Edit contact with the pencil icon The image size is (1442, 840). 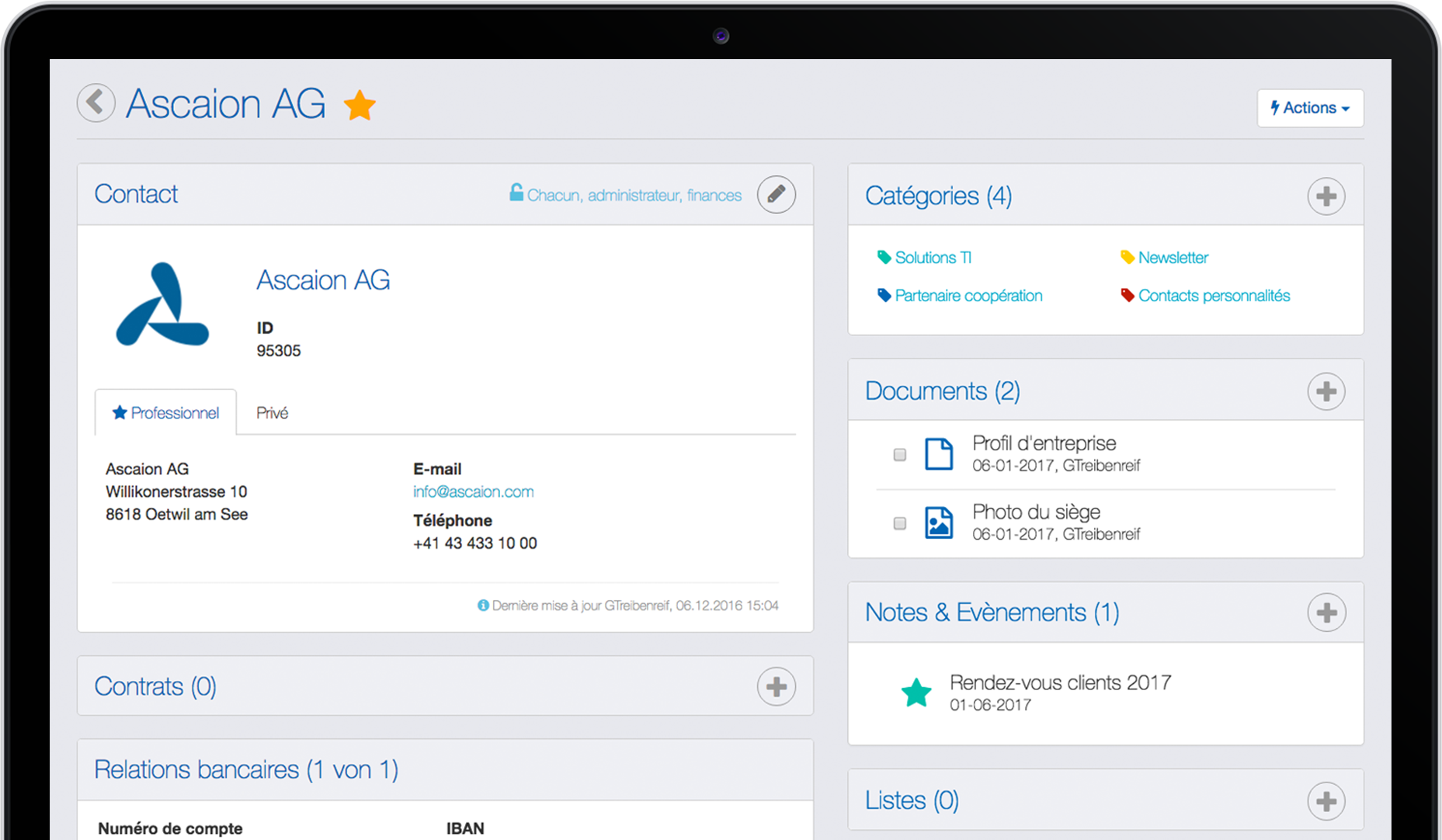(776, 194)
